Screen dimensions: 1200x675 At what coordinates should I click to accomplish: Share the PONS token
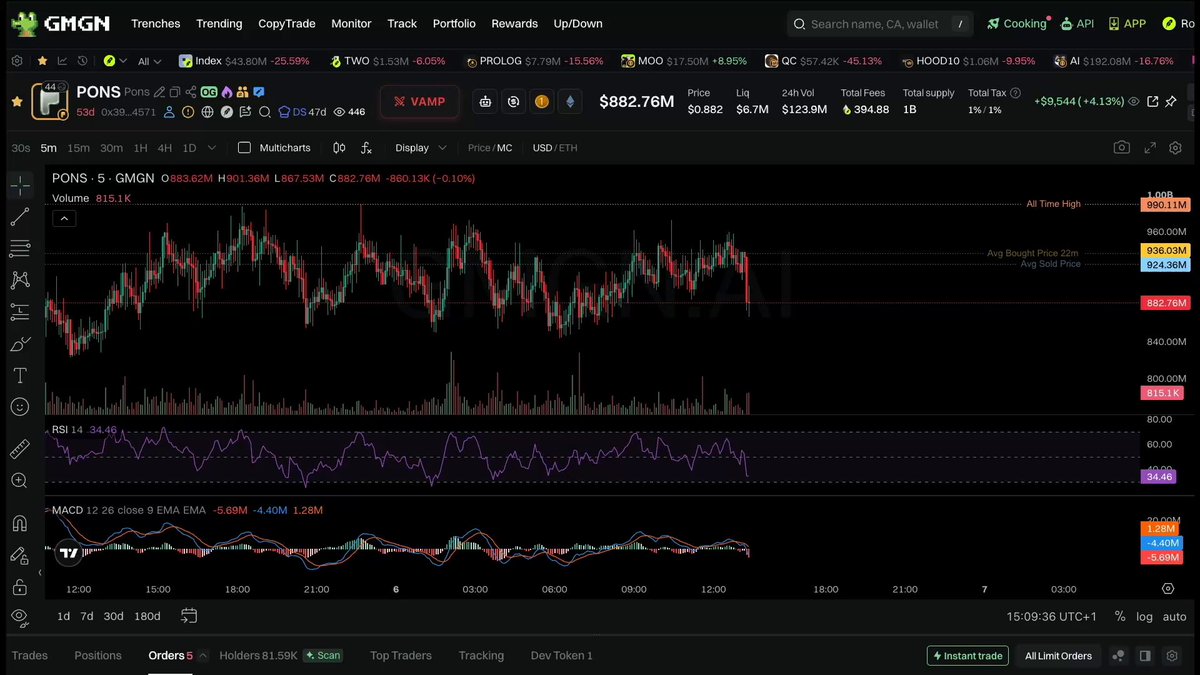[191, 92]
